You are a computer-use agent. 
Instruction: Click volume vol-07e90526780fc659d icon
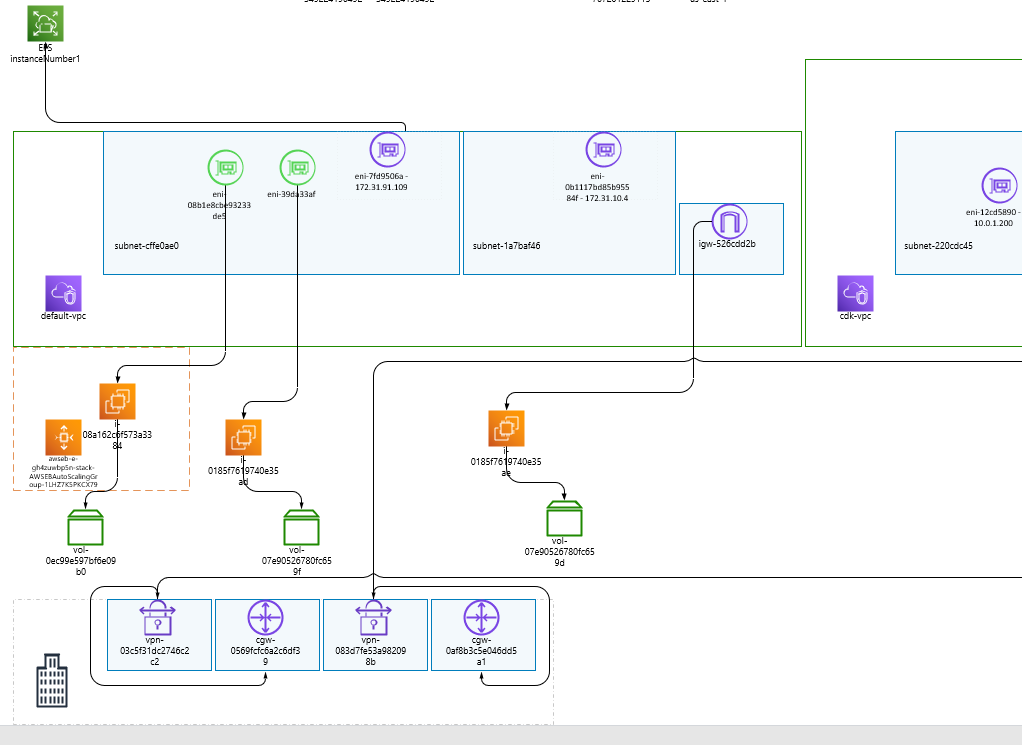coord(564,518)
